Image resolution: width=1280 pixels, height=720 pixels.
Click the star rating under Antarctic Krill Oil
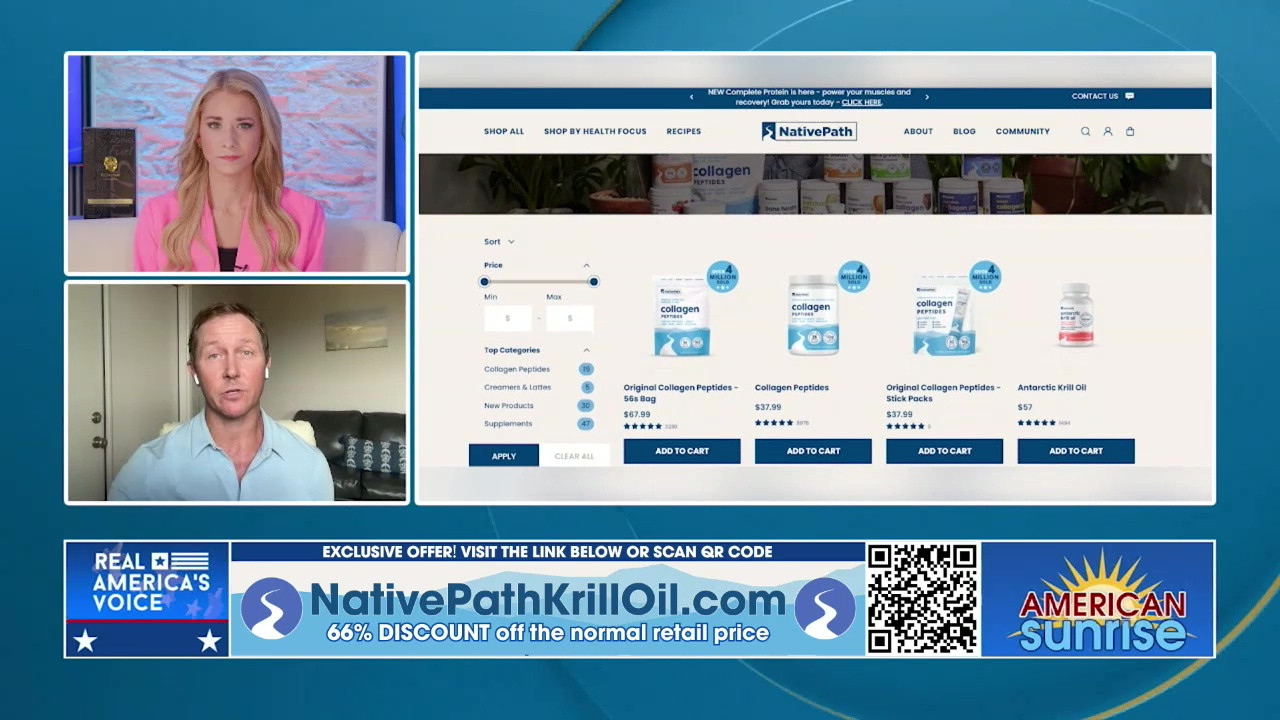[x=1036, y=423]
